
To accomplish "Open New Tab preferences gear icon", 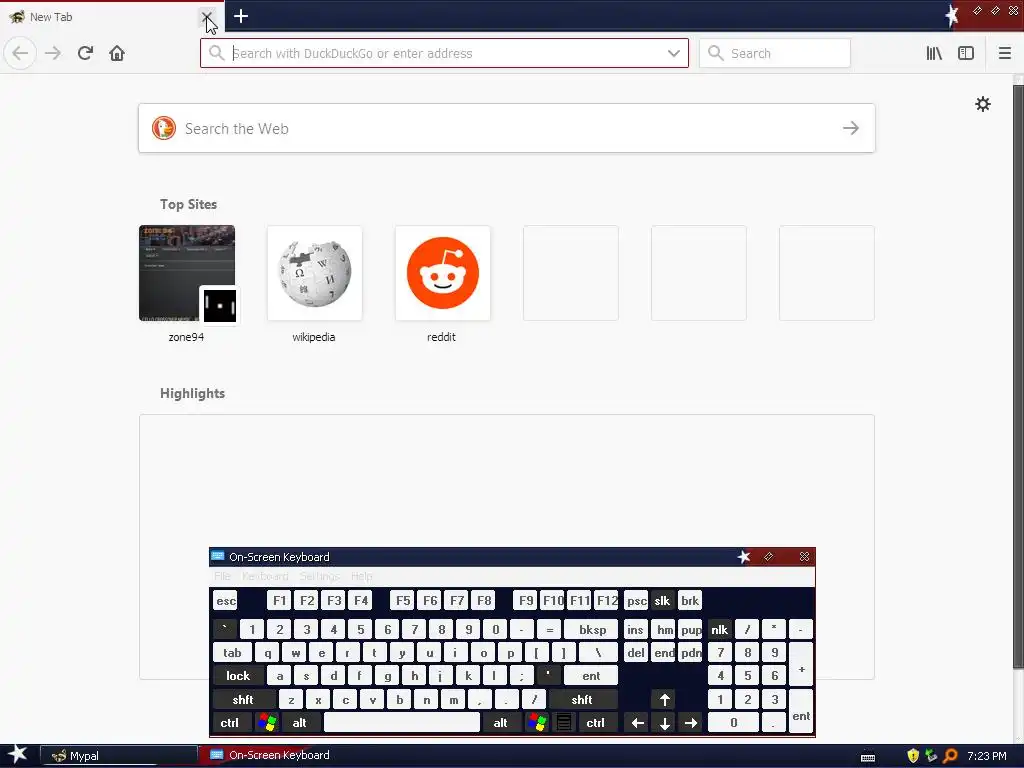I will pos(982,104).
